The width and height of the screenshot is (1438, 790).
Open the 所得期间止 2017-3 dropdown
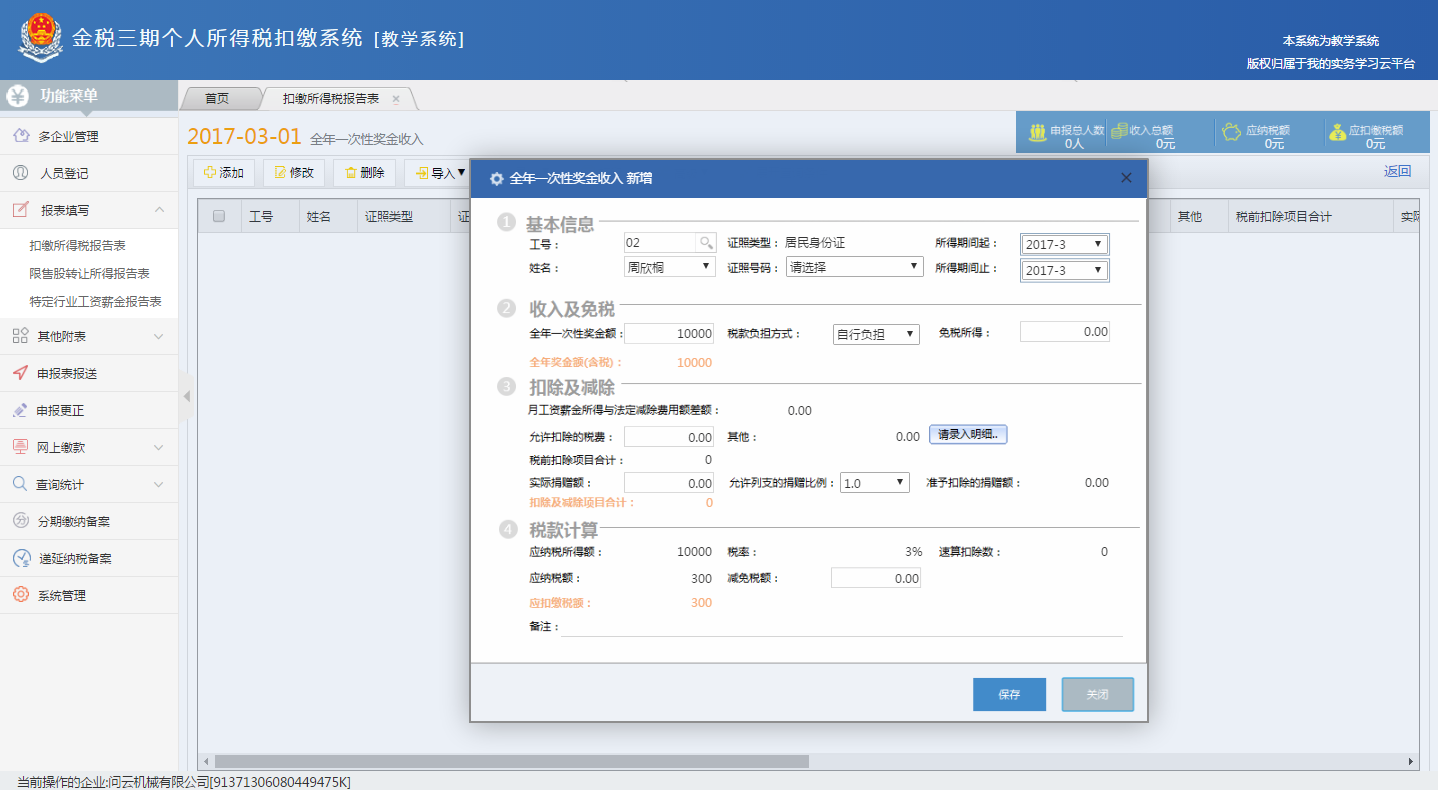[x=1064, y=270]
